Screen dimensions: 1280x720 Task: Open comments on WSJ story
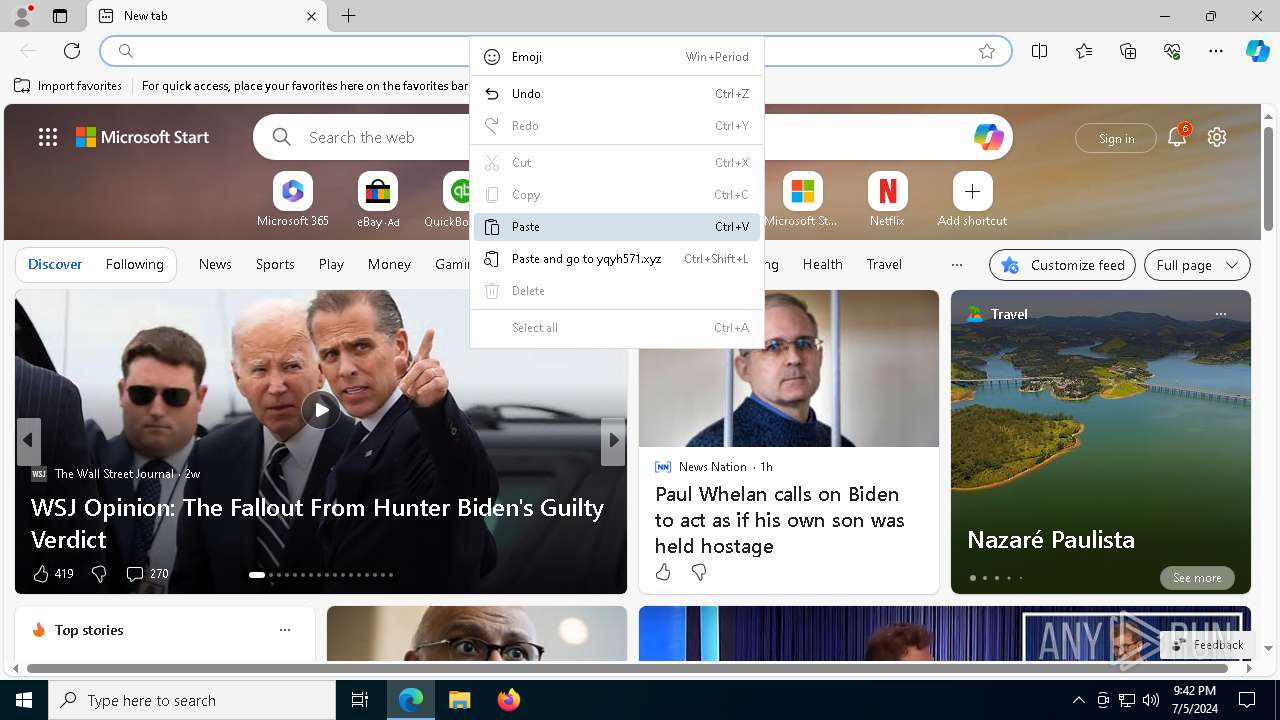pos(147,574)
